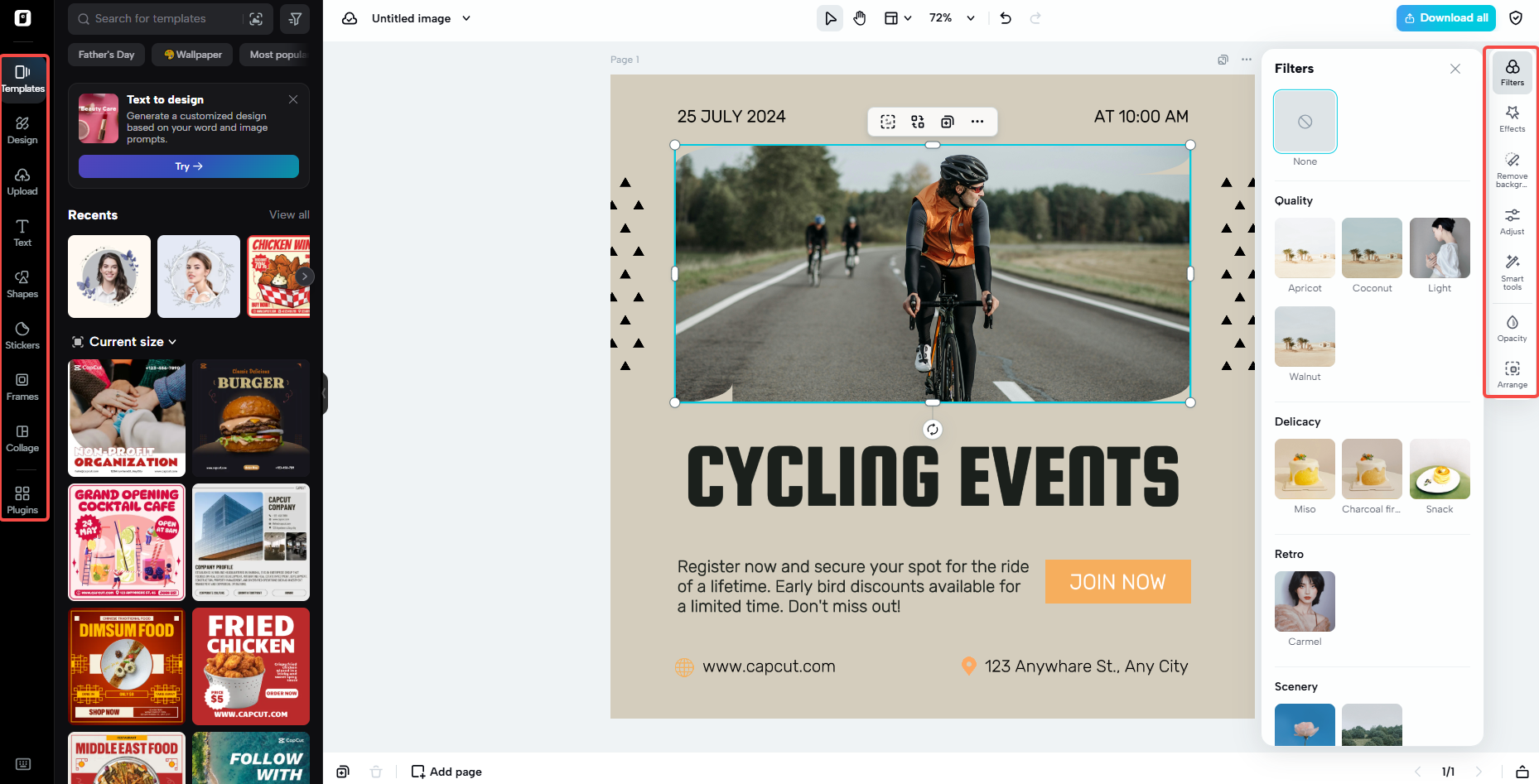Expand the Current size dropdown
1539x784 pixels.
click(125, 342)
